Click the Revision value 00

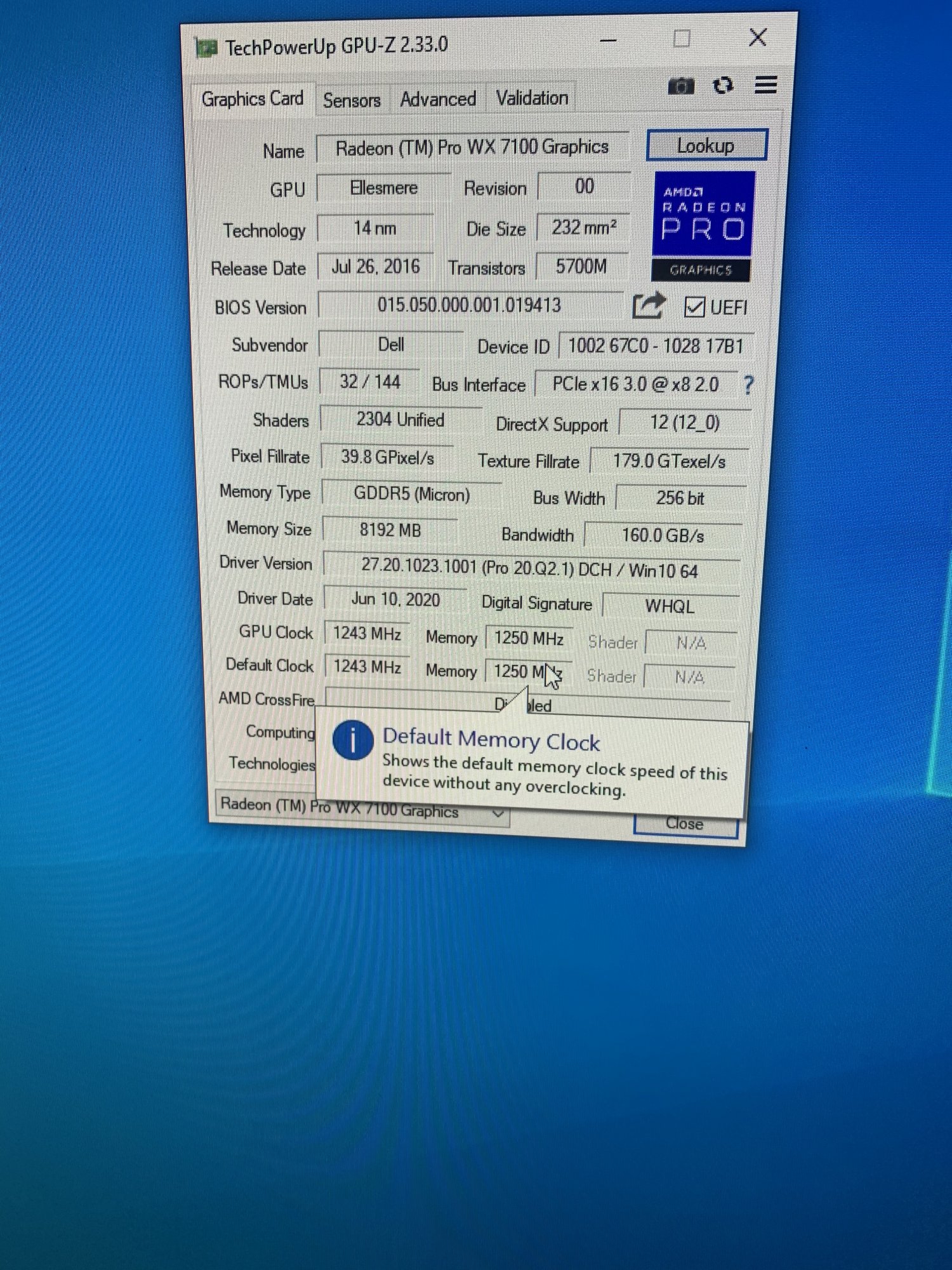pos(584,186)
